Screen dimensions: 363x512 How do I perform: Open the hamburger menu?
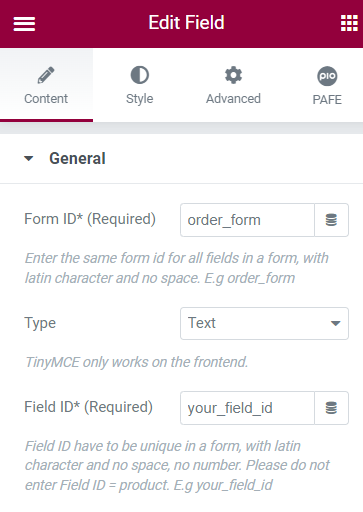coord(24,24)
